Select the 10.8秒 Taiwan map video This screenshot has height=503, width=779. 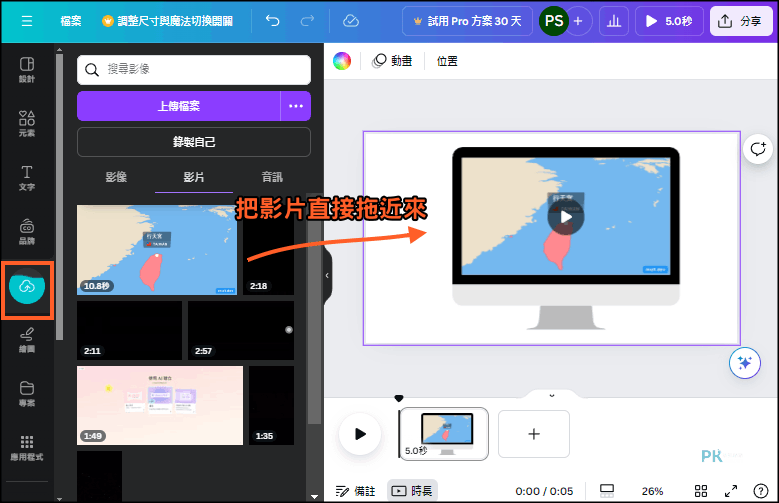click(157, 250)
